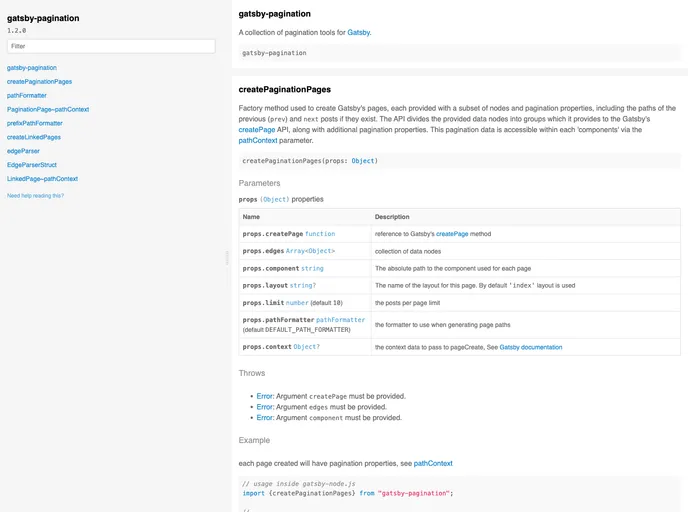Image resolution: width=688 pixels, height=512 pixels.
Task: Click function type of props.createPage
Action: (x=320, y=234)
